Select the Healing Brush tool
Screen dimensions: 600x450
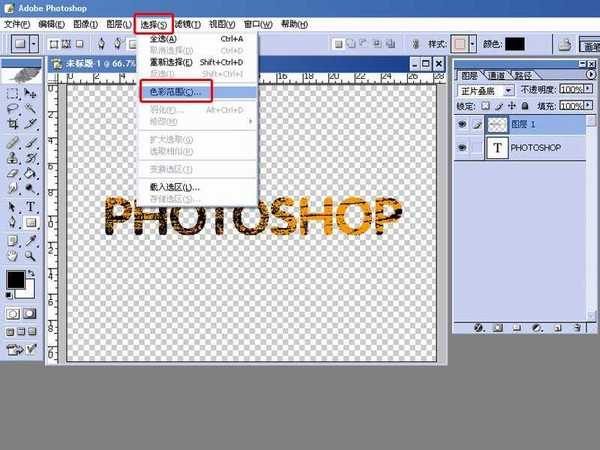pos(13,142)
